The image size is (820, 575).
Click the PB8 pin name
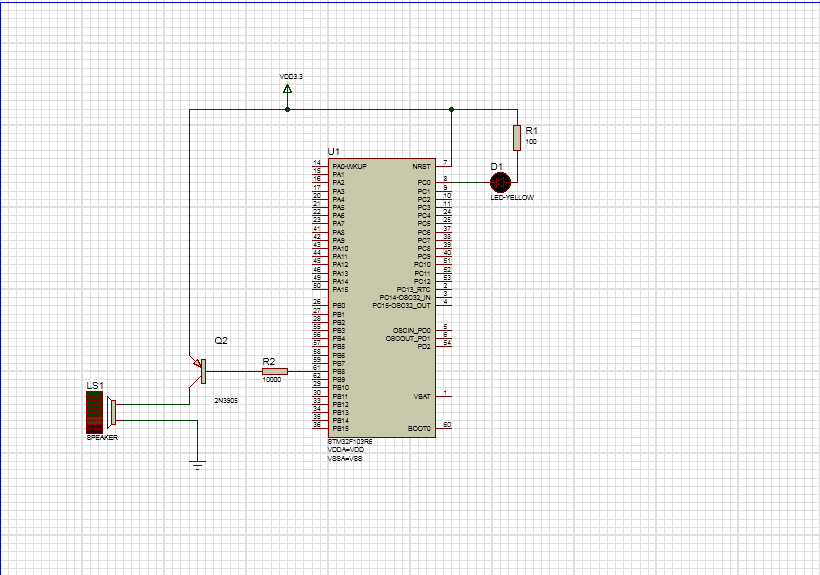coord(339,372)
